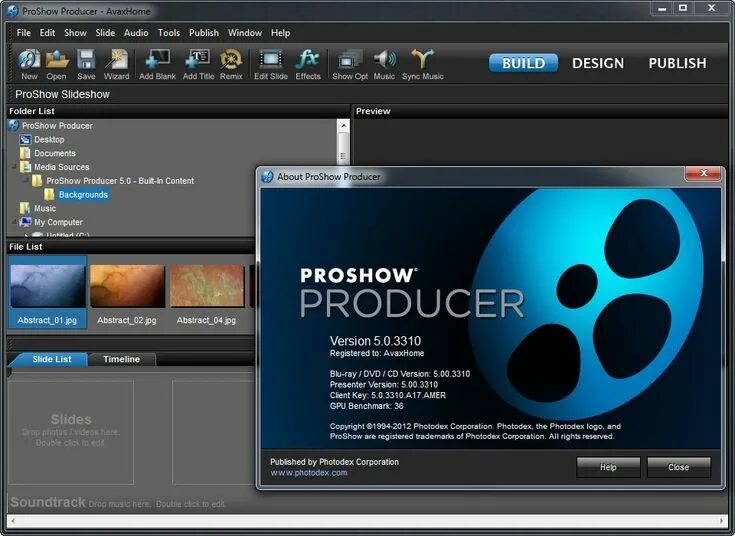Screen dimensions: 735x536
Task: Click the horizontal scrollbar right arrow
Action: (721, 521)
